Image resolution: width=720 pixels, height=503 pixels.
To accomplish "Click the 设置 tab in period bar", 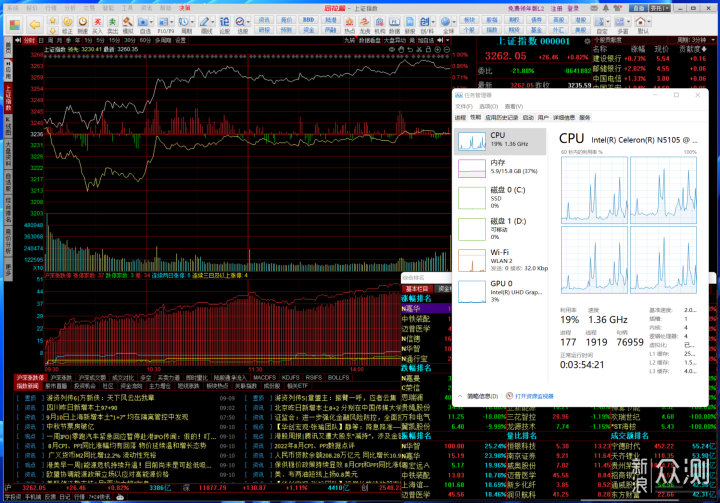I will click(180, 40).
